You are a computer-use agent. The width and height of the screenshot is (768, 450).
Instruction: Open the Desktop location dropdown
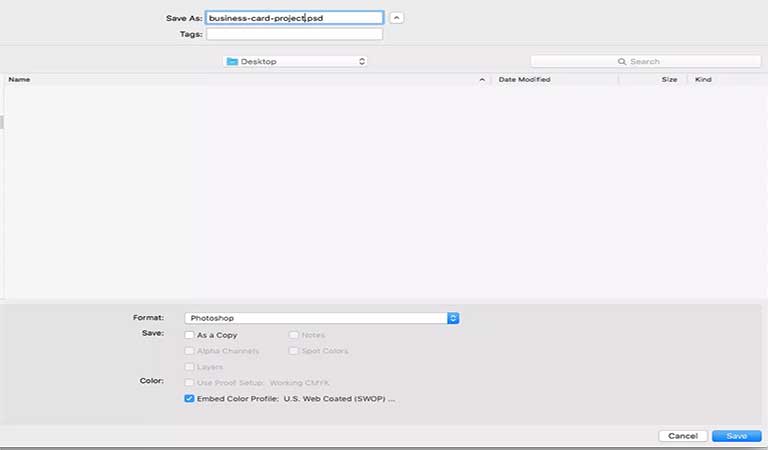296,61
